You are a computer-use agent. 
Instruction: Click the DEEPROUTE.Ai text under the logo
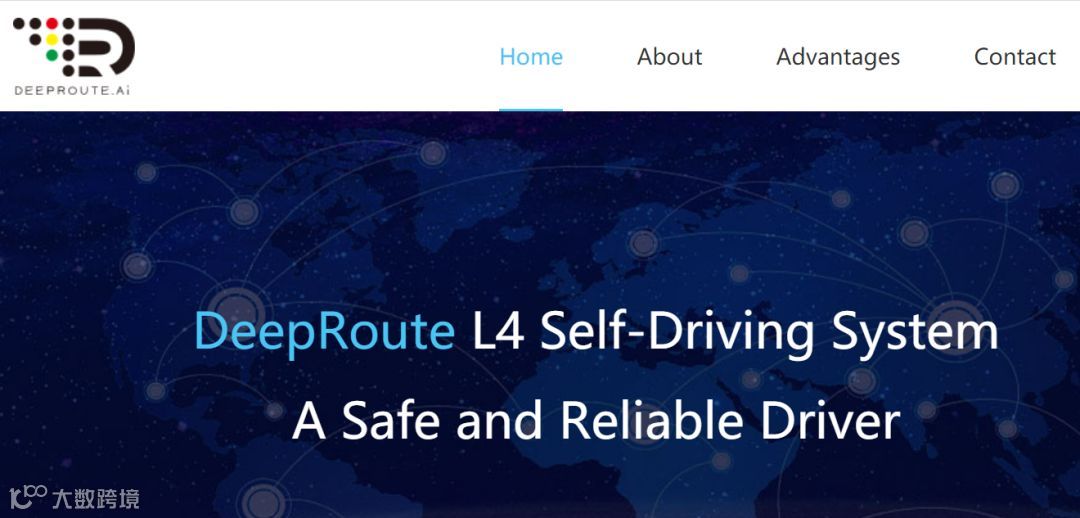72,90
